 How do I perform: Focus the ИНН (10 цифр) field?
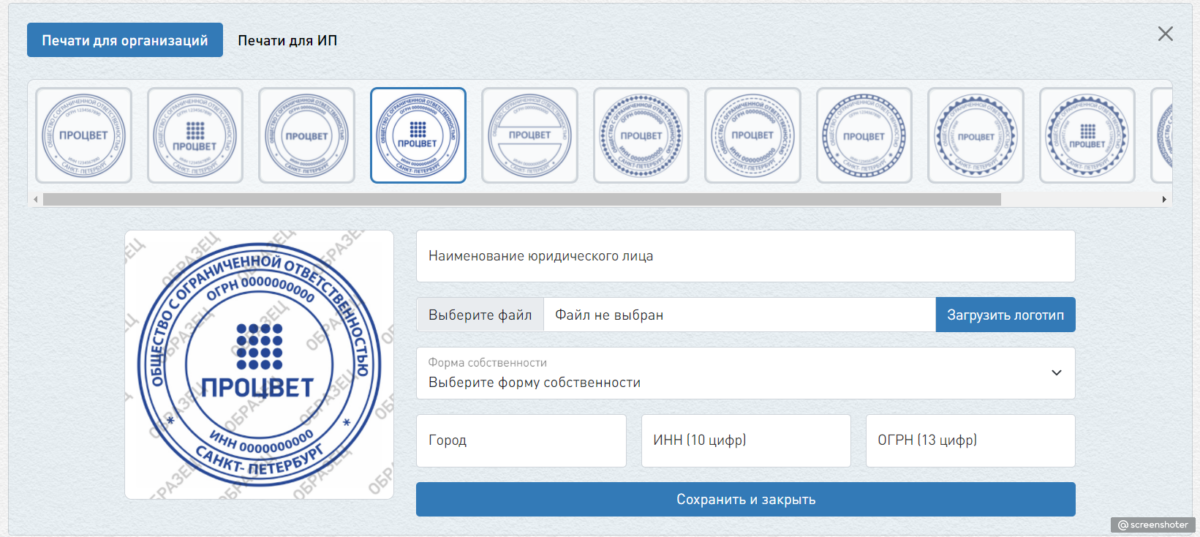tap(745, 441)
